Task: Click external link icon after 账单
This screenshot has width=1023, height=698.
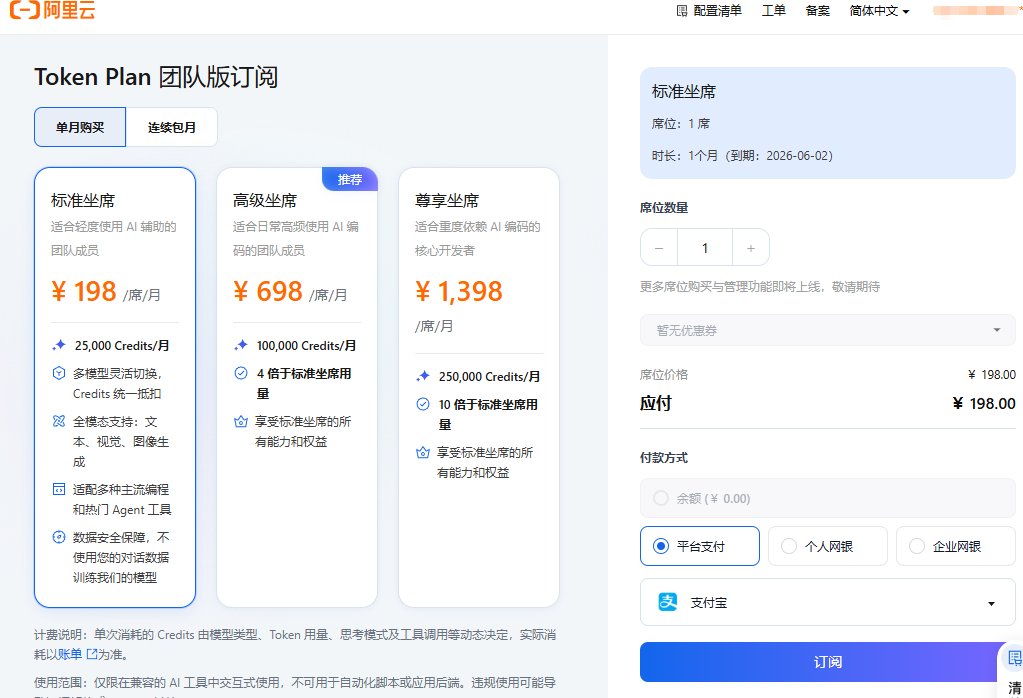Action: (x=91, y=654)
